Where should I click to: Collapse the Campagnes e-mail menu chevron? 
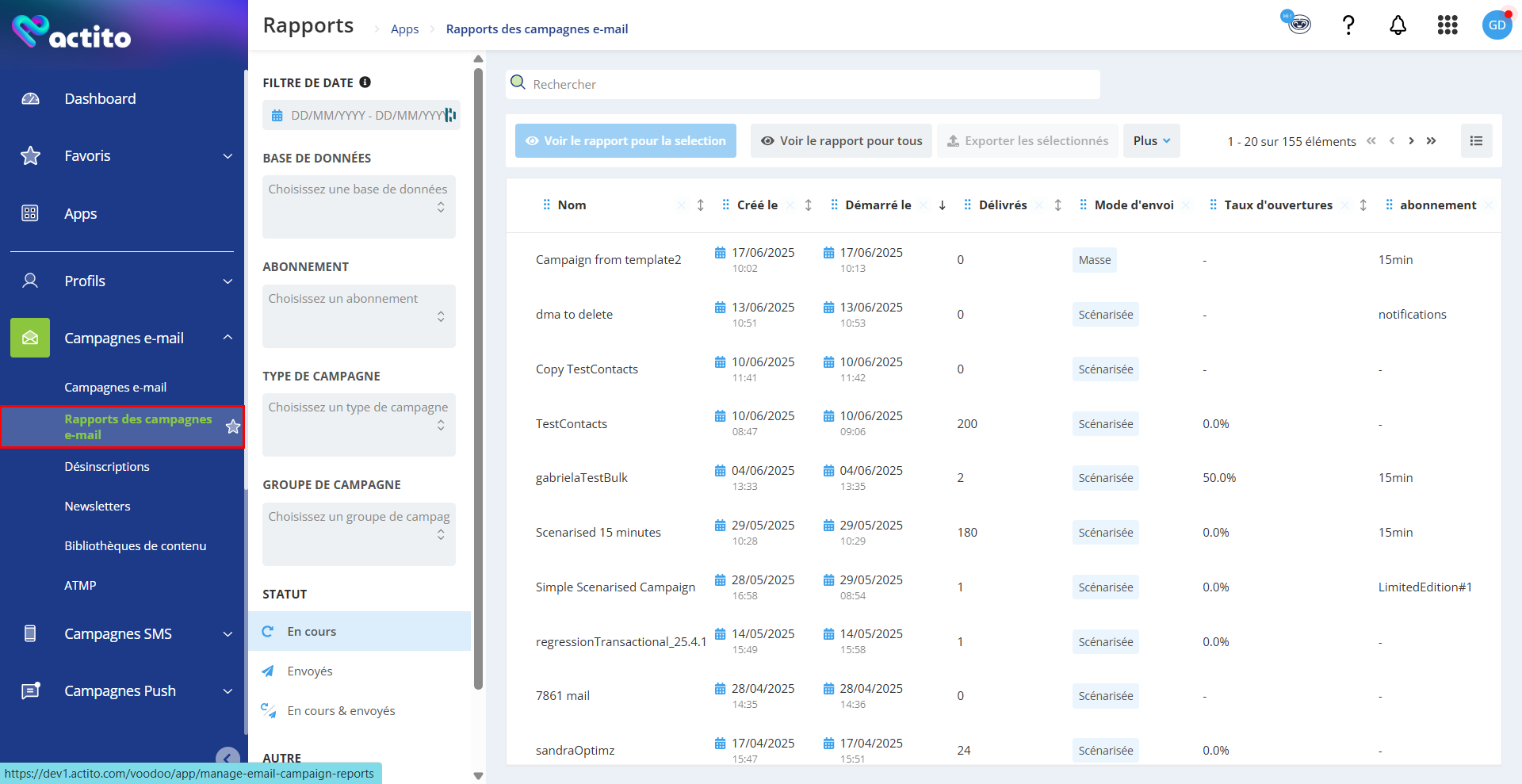[x=228, y=338]
